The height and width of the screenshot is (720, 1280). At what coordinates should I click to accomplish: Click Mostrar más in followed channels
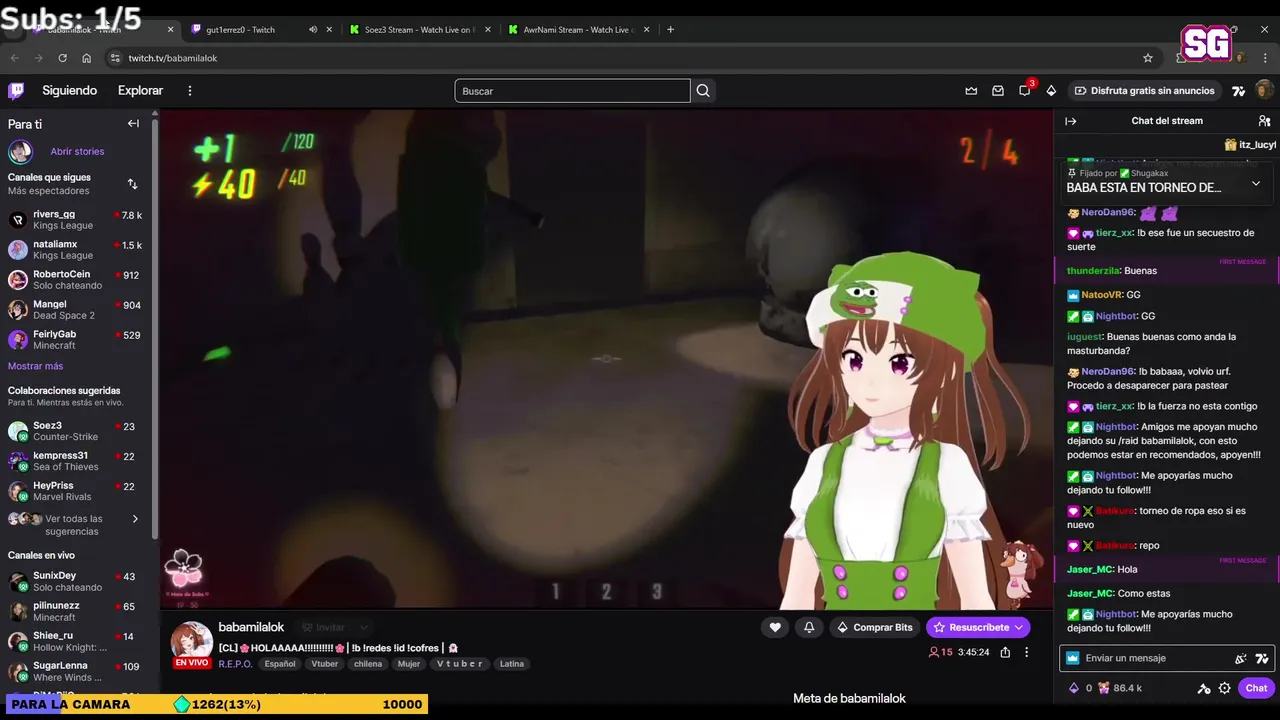[35, 366]
